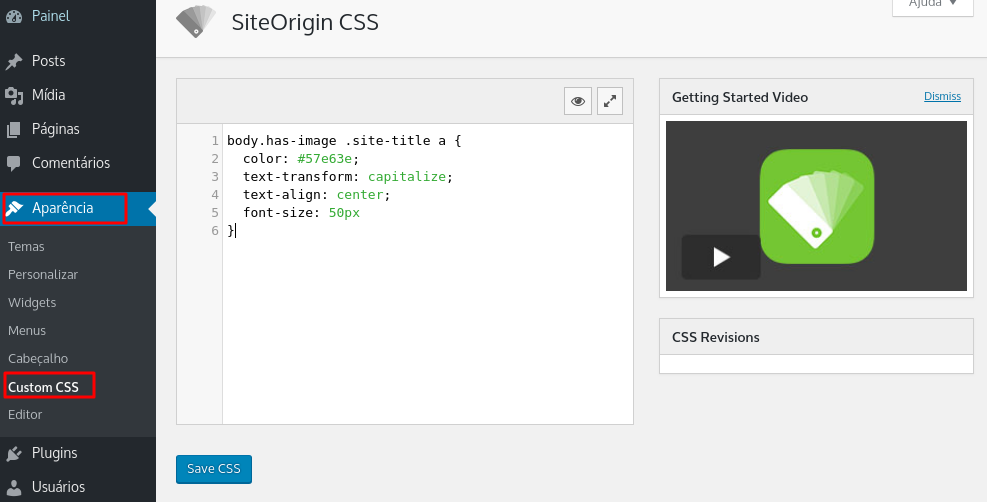Open the Widgets submenu item
The image size is (987, 502).
coord(32,303)
